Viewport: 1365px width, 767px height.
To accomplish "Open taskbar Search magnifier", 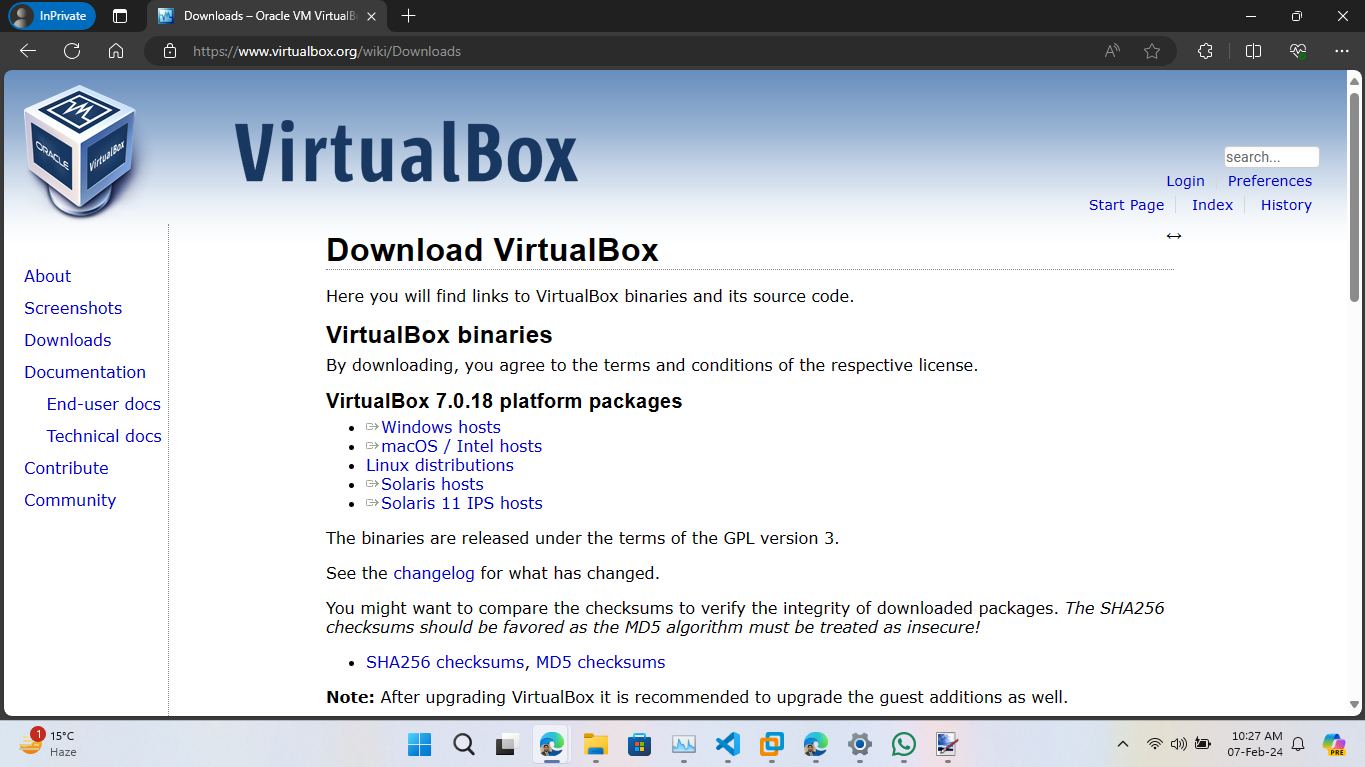I will pyautogui.click(x=464, y=744).
